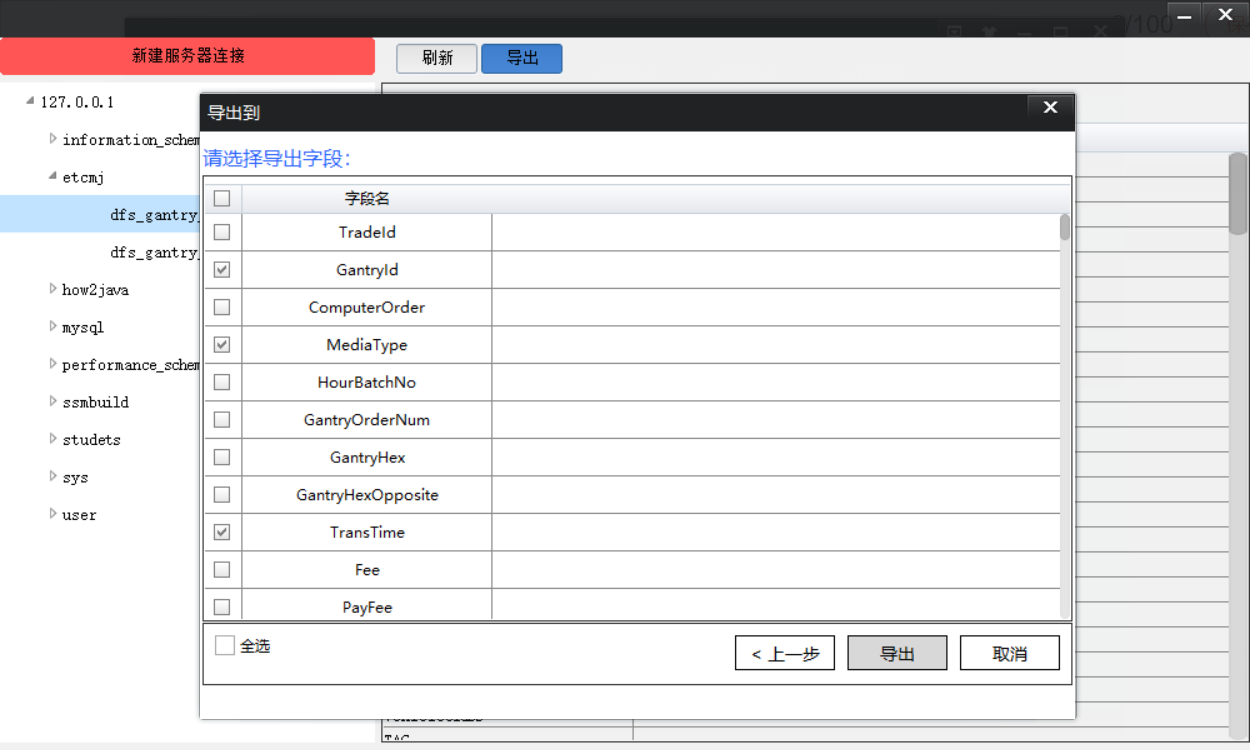
Task: Collapse the 127.0.0.1 server node
Action: [30, 101]
